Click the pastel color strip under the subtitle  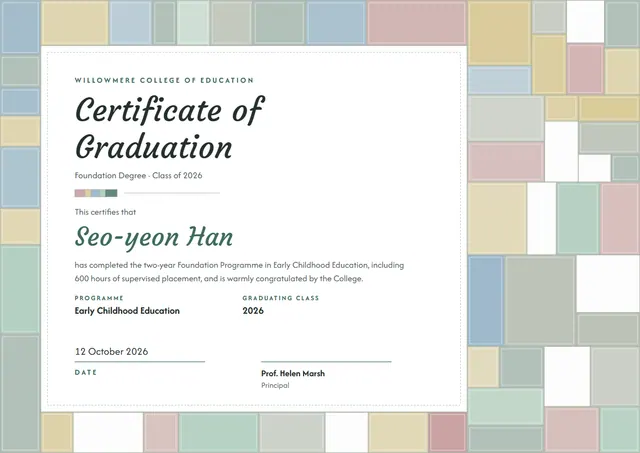click(96, 193)
